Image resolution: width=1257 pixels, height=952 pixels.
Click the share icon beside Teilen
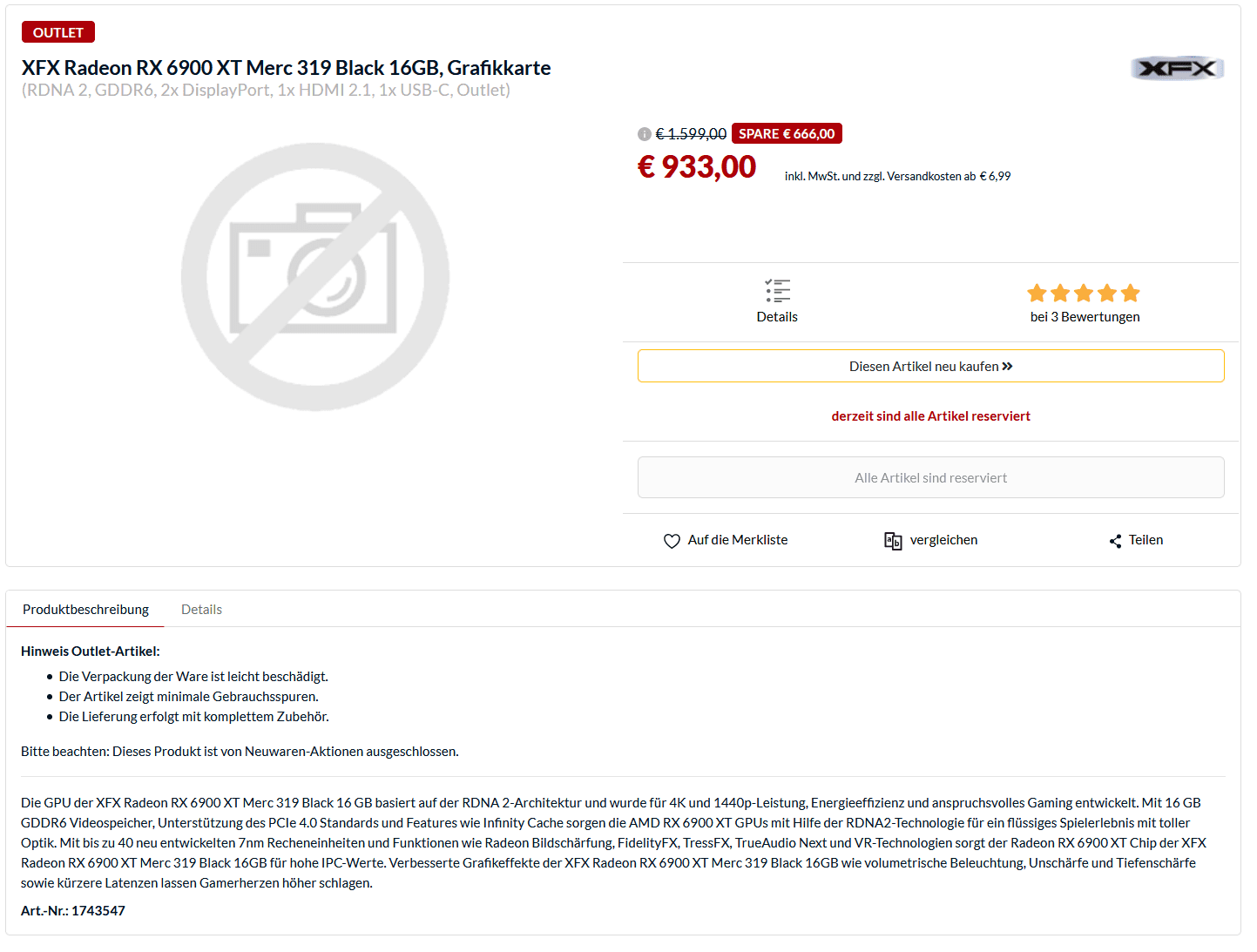[x=1115, y=541]
